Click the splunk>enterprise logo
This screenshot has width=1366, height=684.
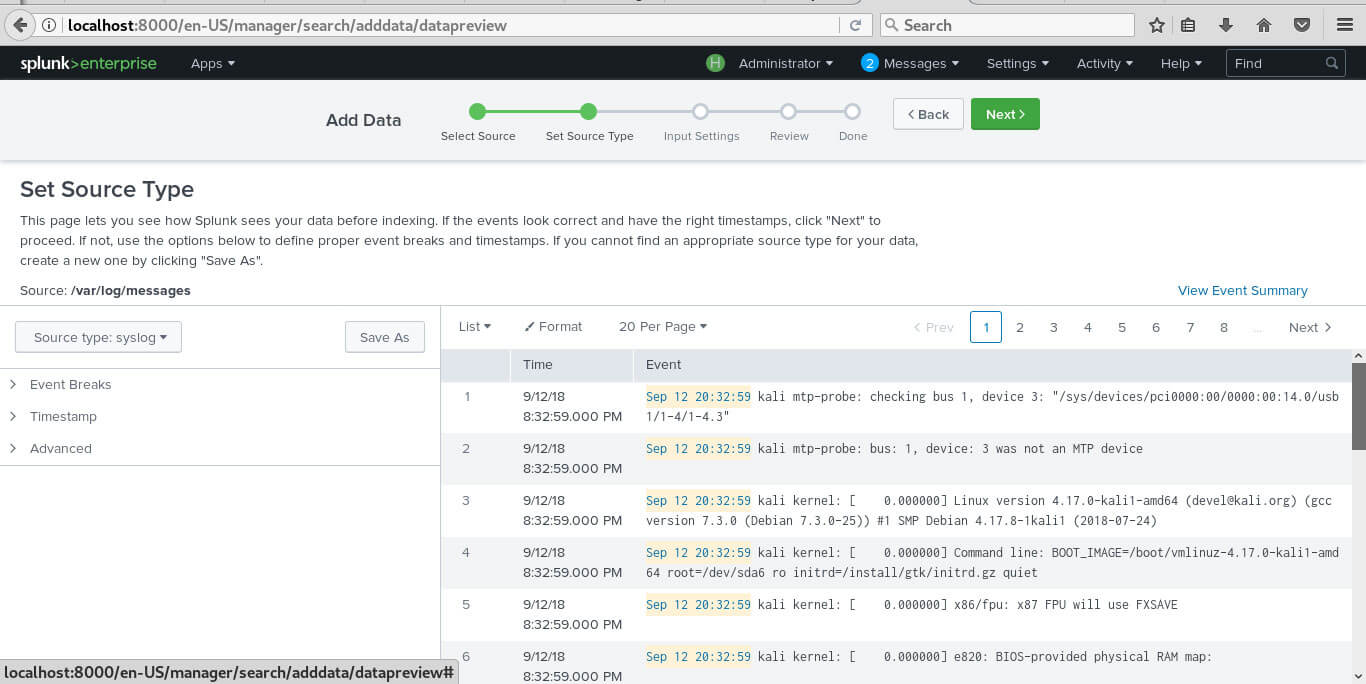point(89,63)
